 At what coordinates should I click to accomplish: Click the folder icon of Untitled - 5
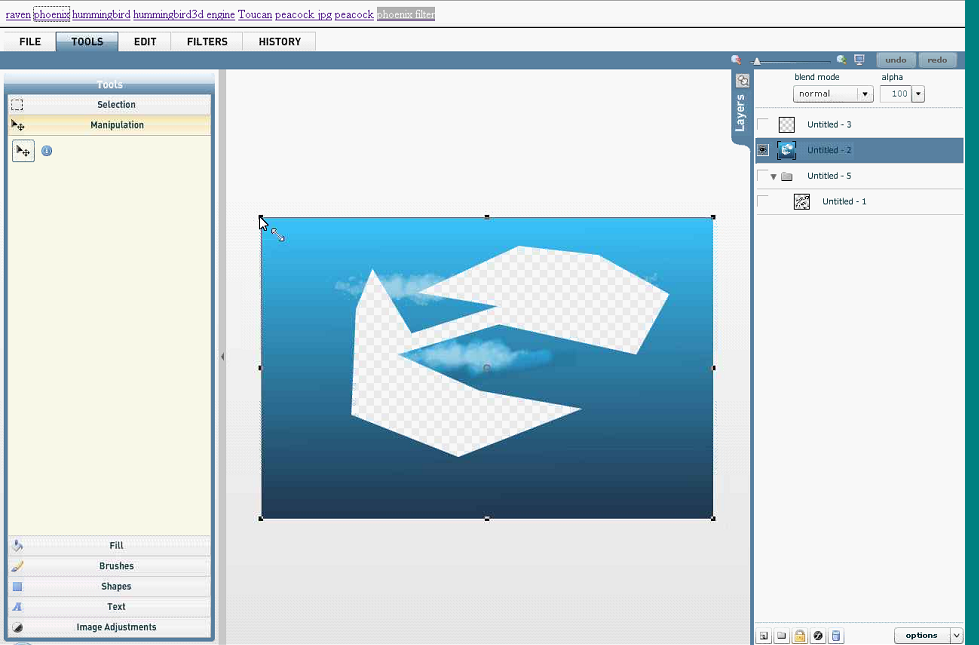click(x=787, y=176)
